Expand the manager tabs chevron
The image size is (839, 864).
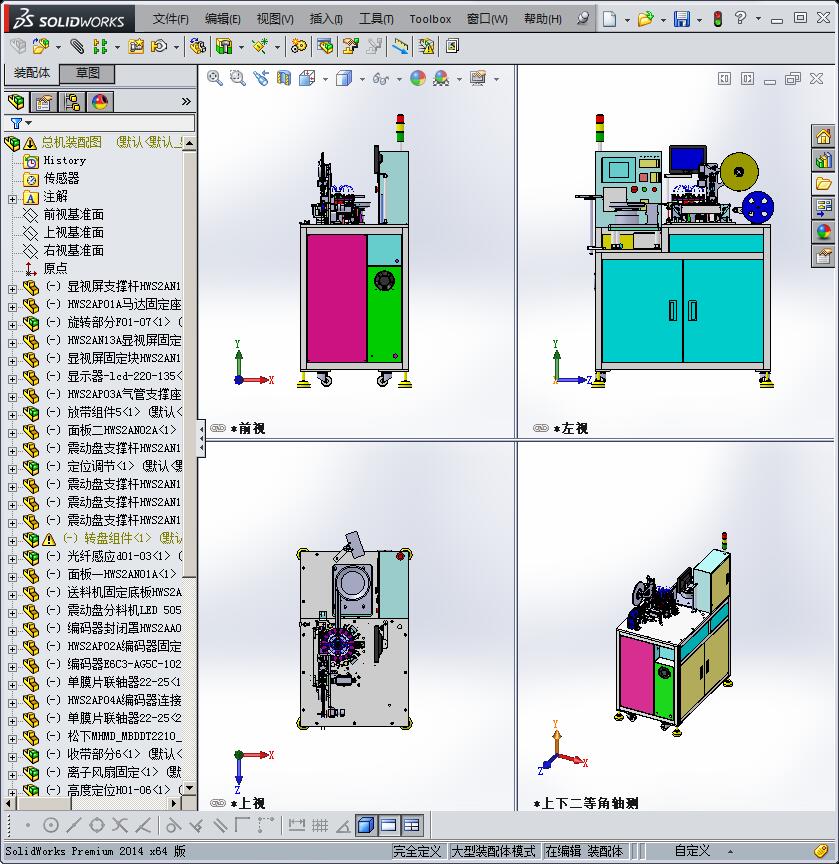point(186,102)
